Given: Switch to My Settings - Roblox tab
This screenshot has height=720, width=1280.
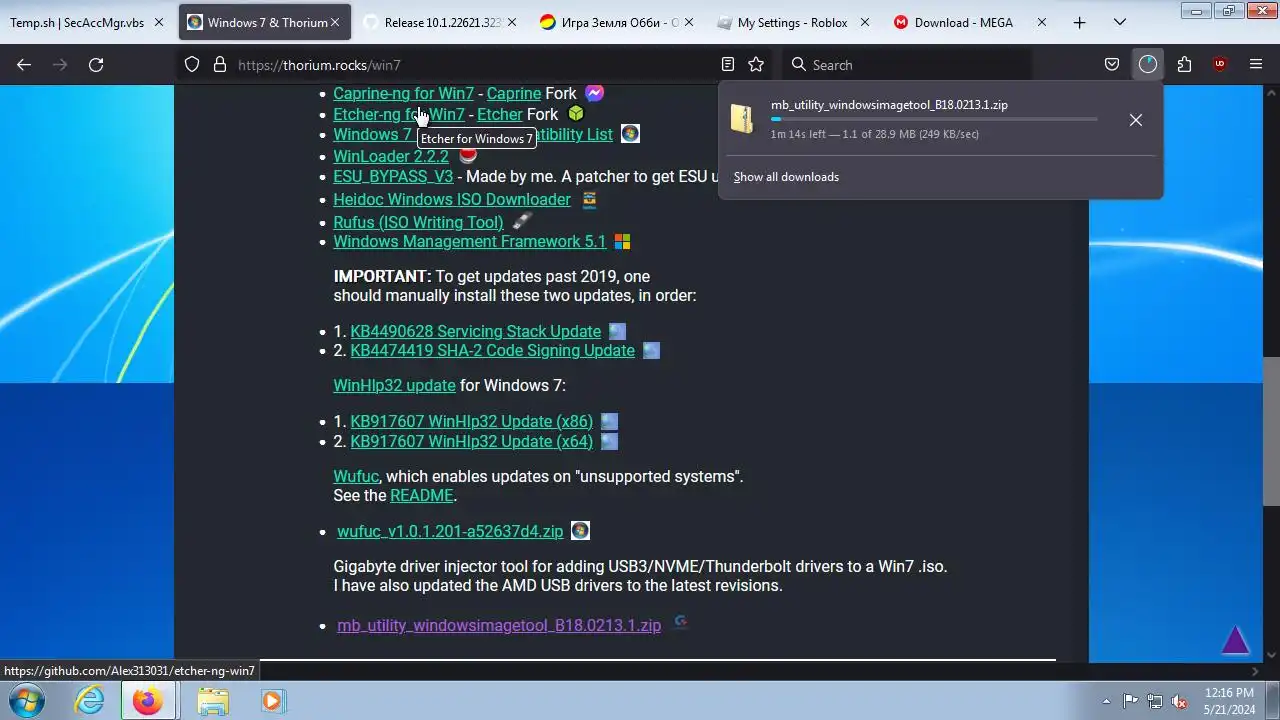Looking at the screenshot, I should (x=794, y=22).
